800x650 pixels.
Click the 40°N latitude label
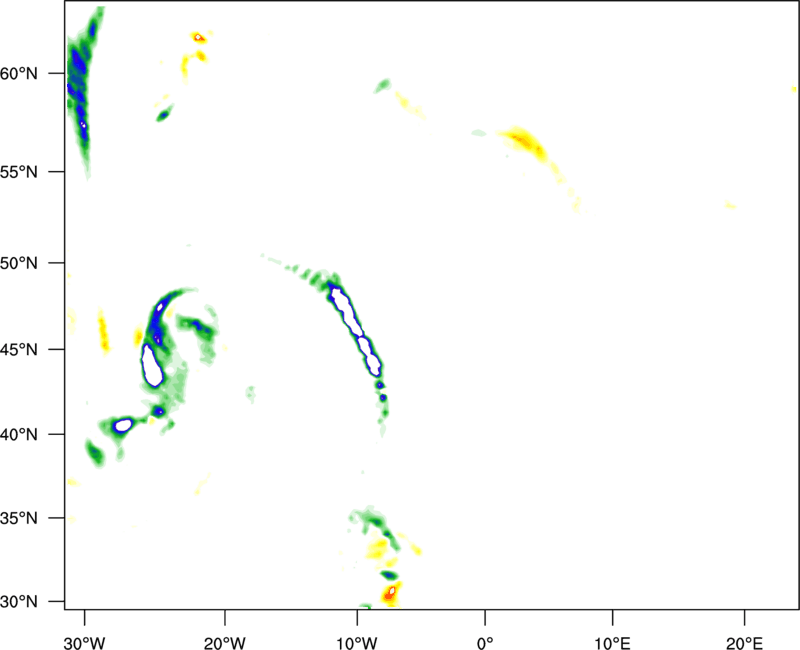(x=19, y=435)
